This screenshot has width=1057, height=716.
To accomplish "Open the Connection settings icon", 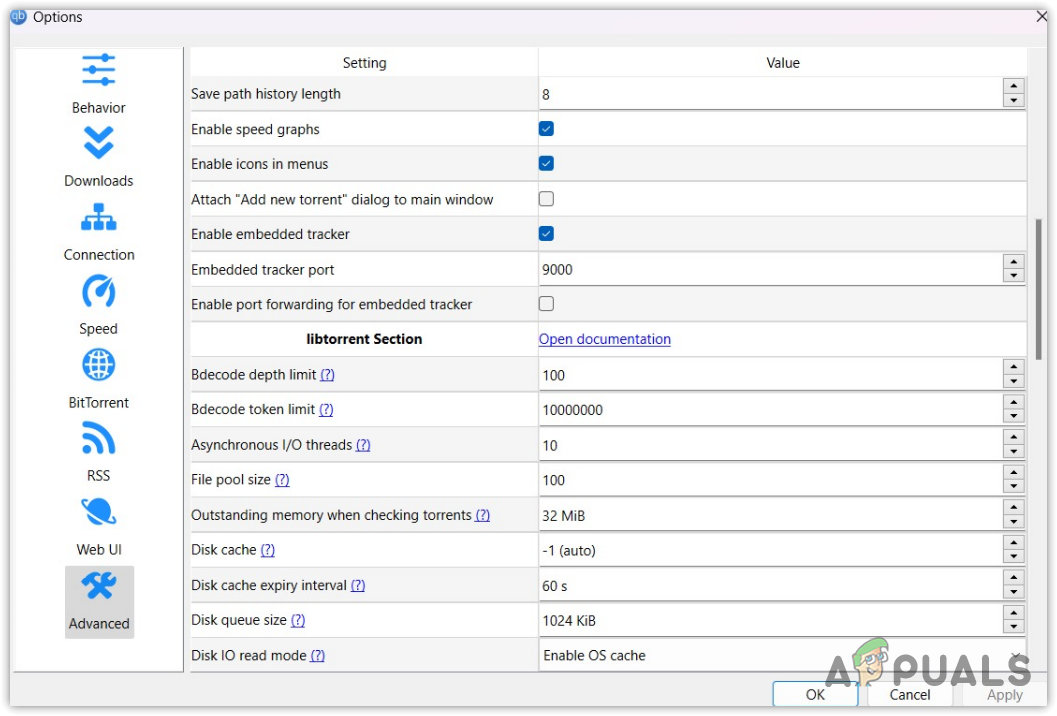I will tap(98, 217).
